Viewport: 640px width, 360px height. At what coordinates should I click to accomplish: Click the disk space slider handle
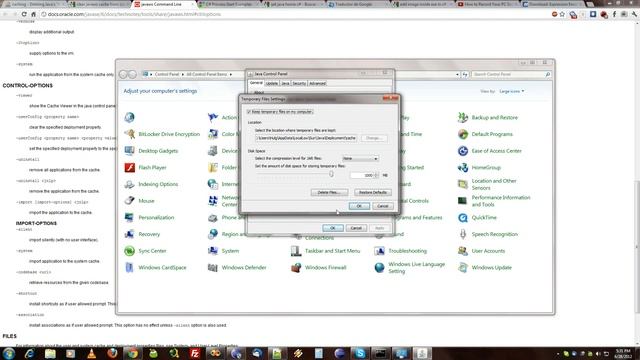(331, 174)
